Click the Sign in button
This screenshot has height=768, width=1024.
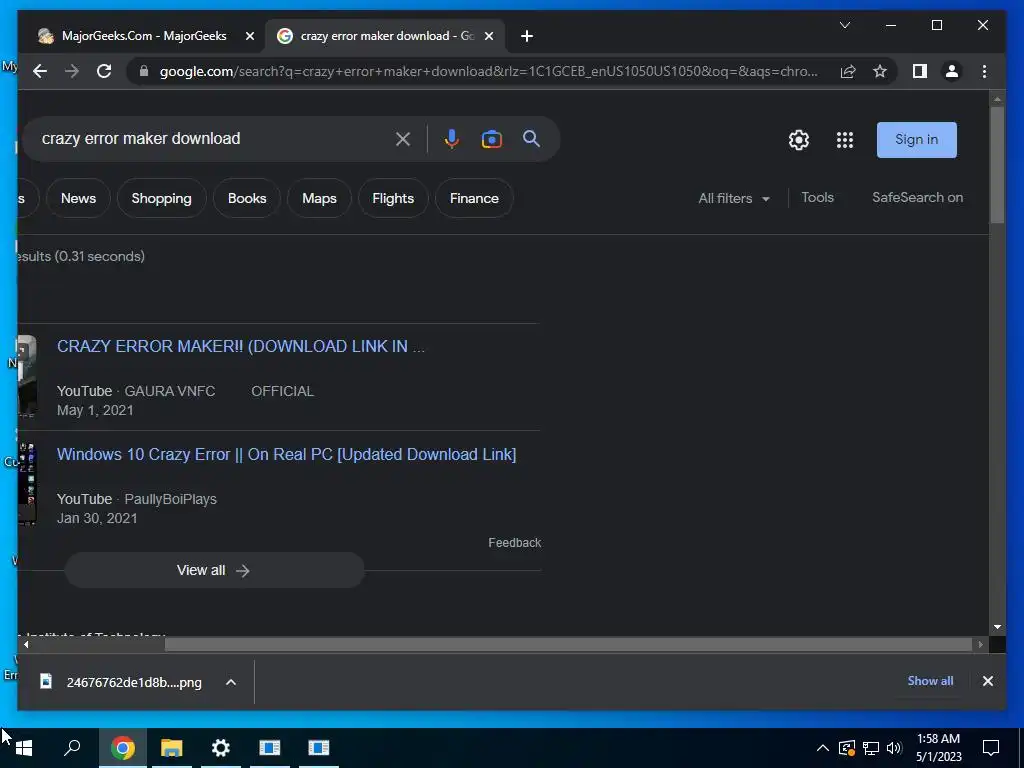click(x=916, y=140)
